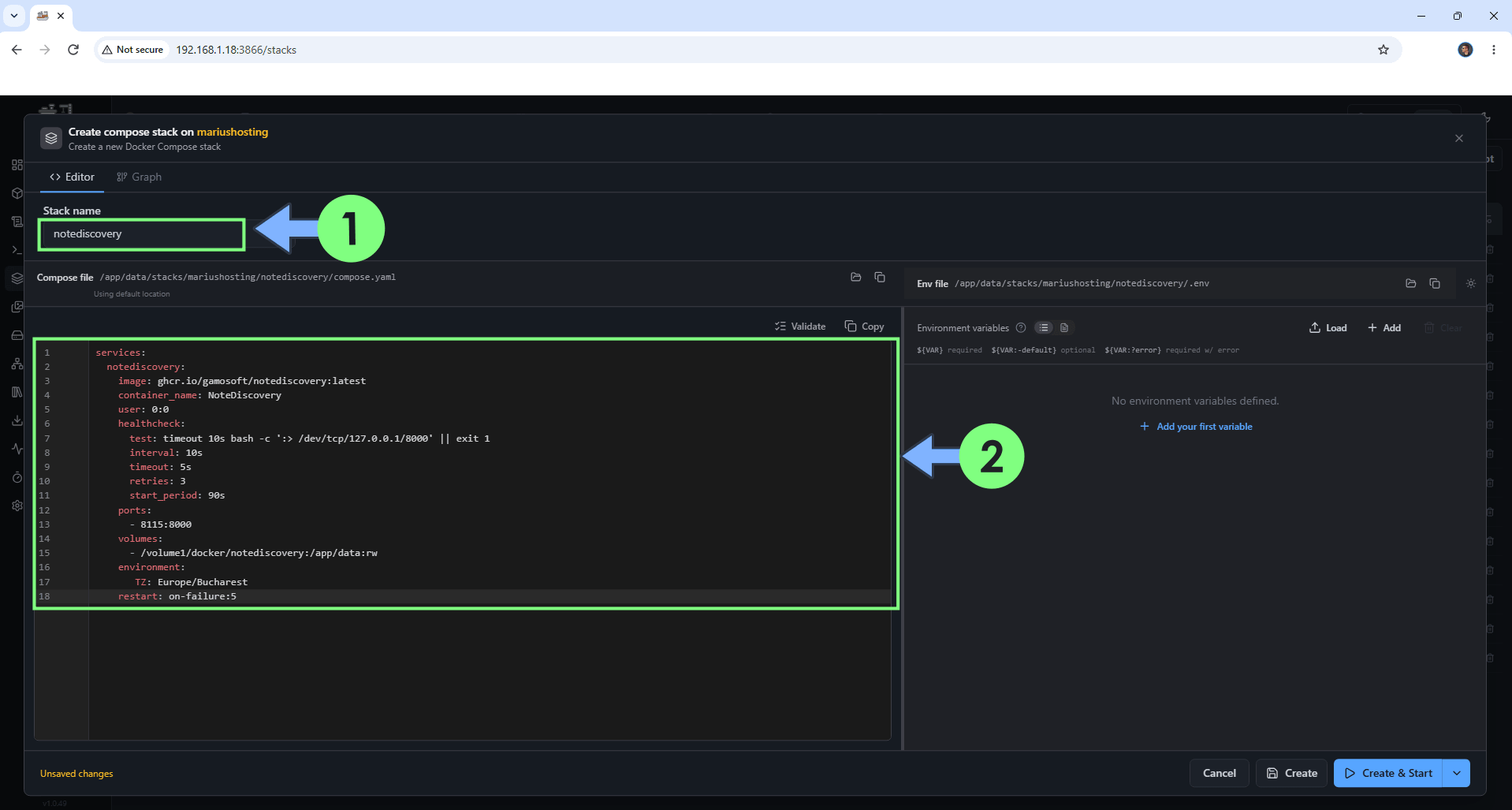Click the restart: on-failure:5 line
The image size is (1512, 810).
tap(177, 596)
